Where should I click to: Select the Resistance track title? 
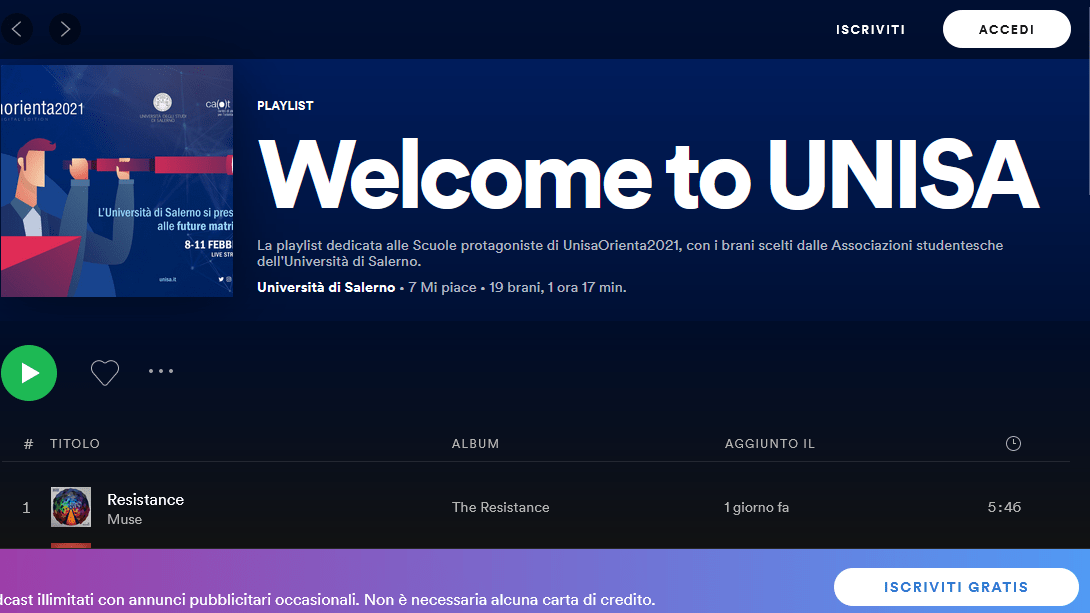click(146, 499)
